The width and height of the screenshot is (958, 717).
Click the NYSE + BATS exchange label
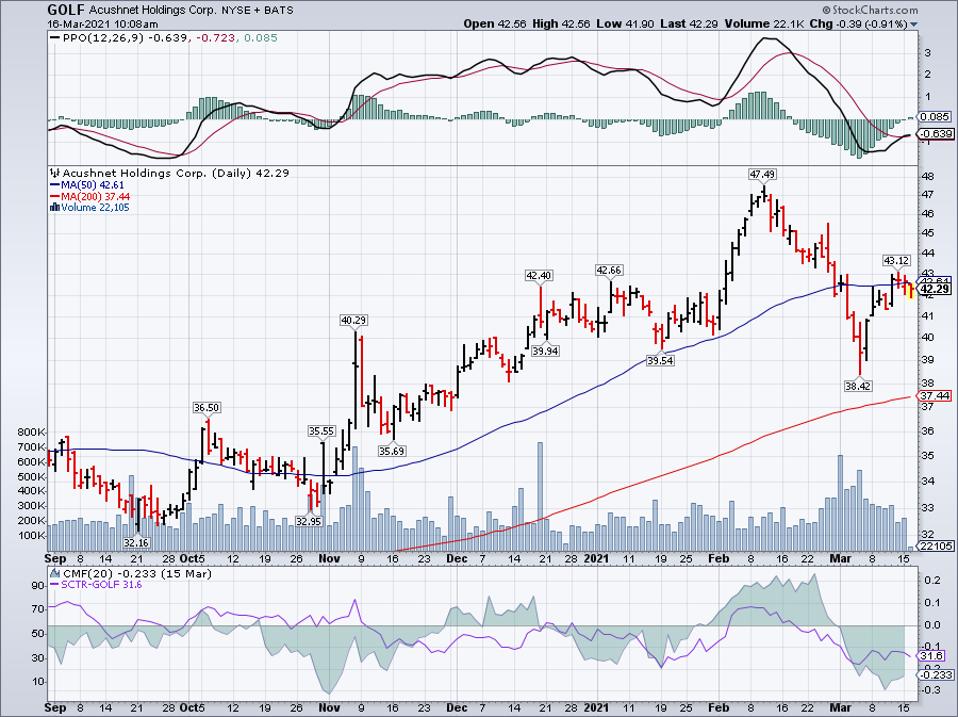click(257, 10)
